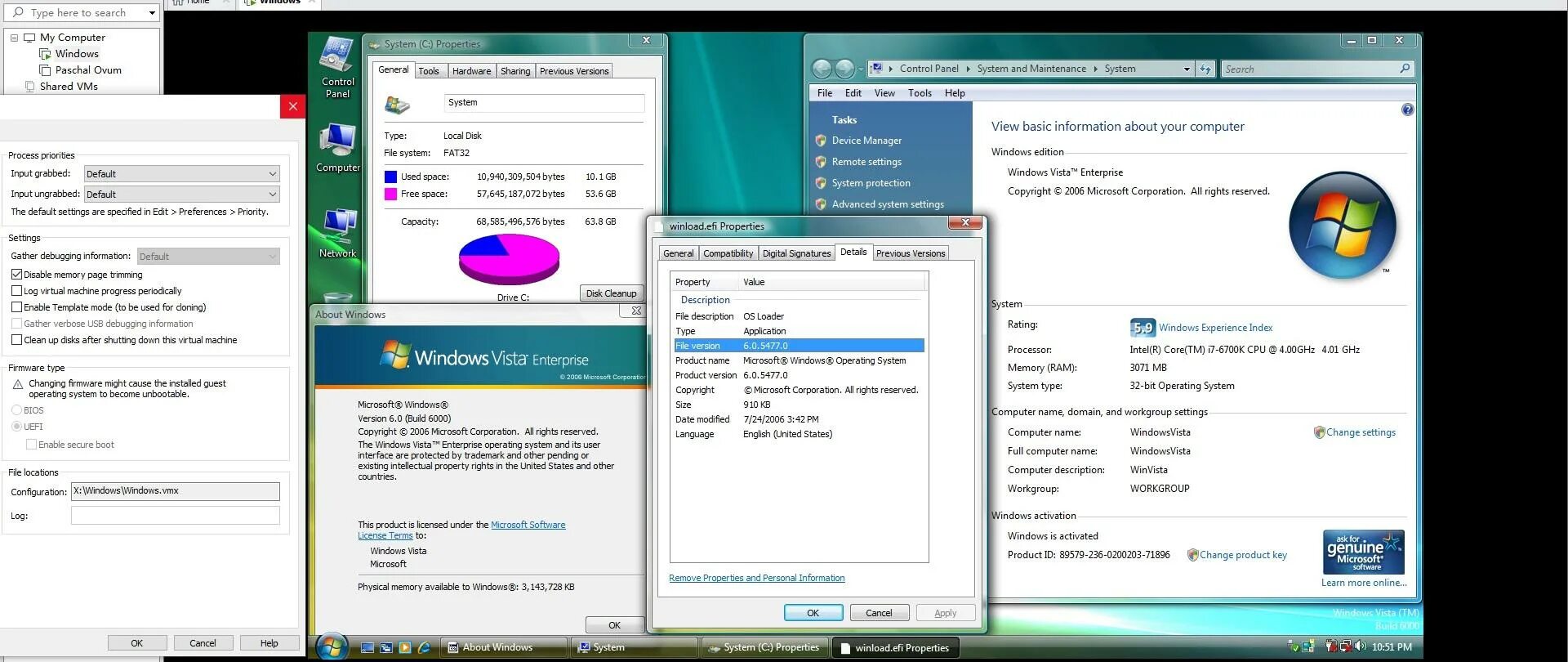Switch to Hardware tab in drive properties

click(471, 71)
